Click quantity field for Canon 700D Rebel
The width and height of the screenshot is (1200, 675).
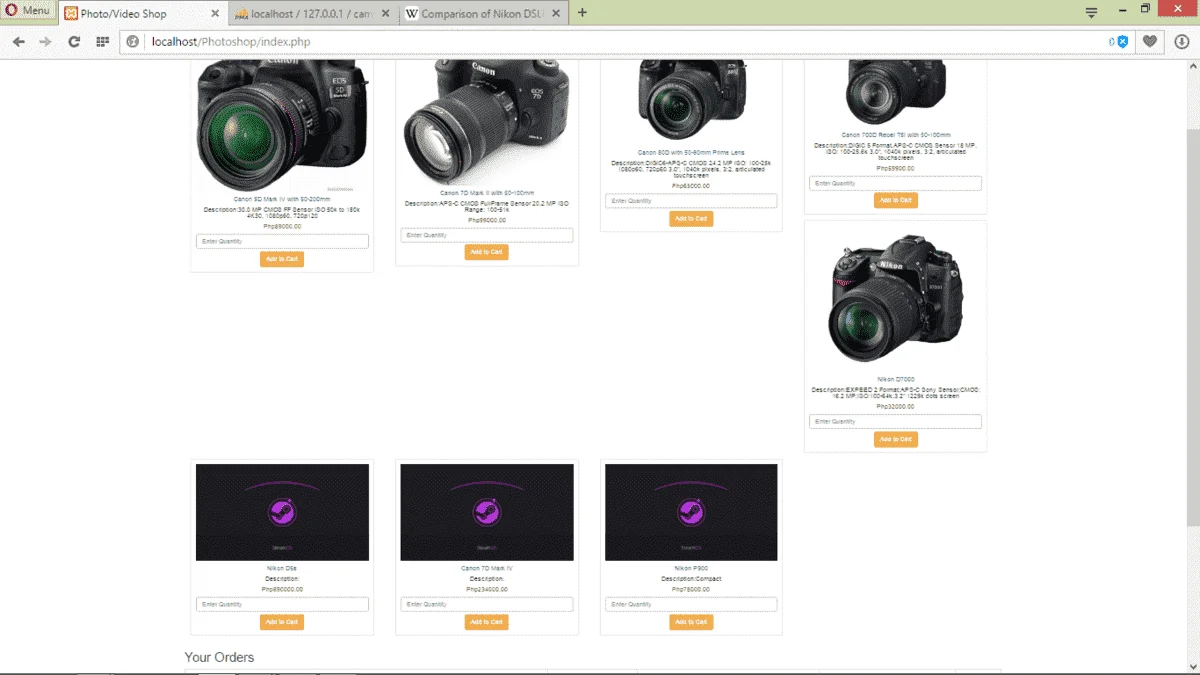(x=895, y=183)
